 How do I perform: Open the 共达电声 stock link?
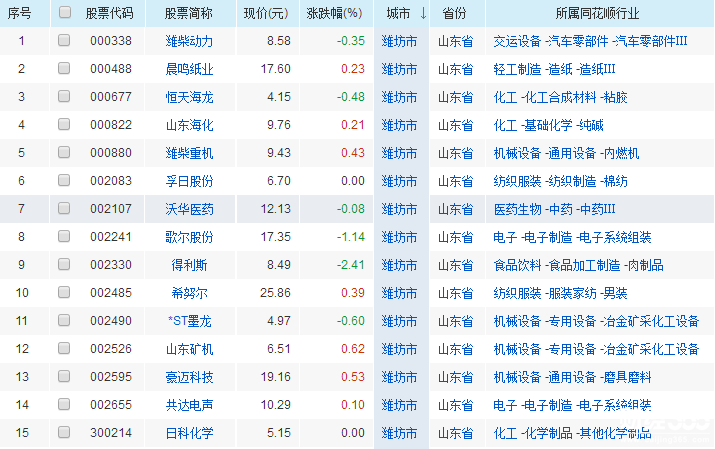pyautogui.click(x=189, y=405)
